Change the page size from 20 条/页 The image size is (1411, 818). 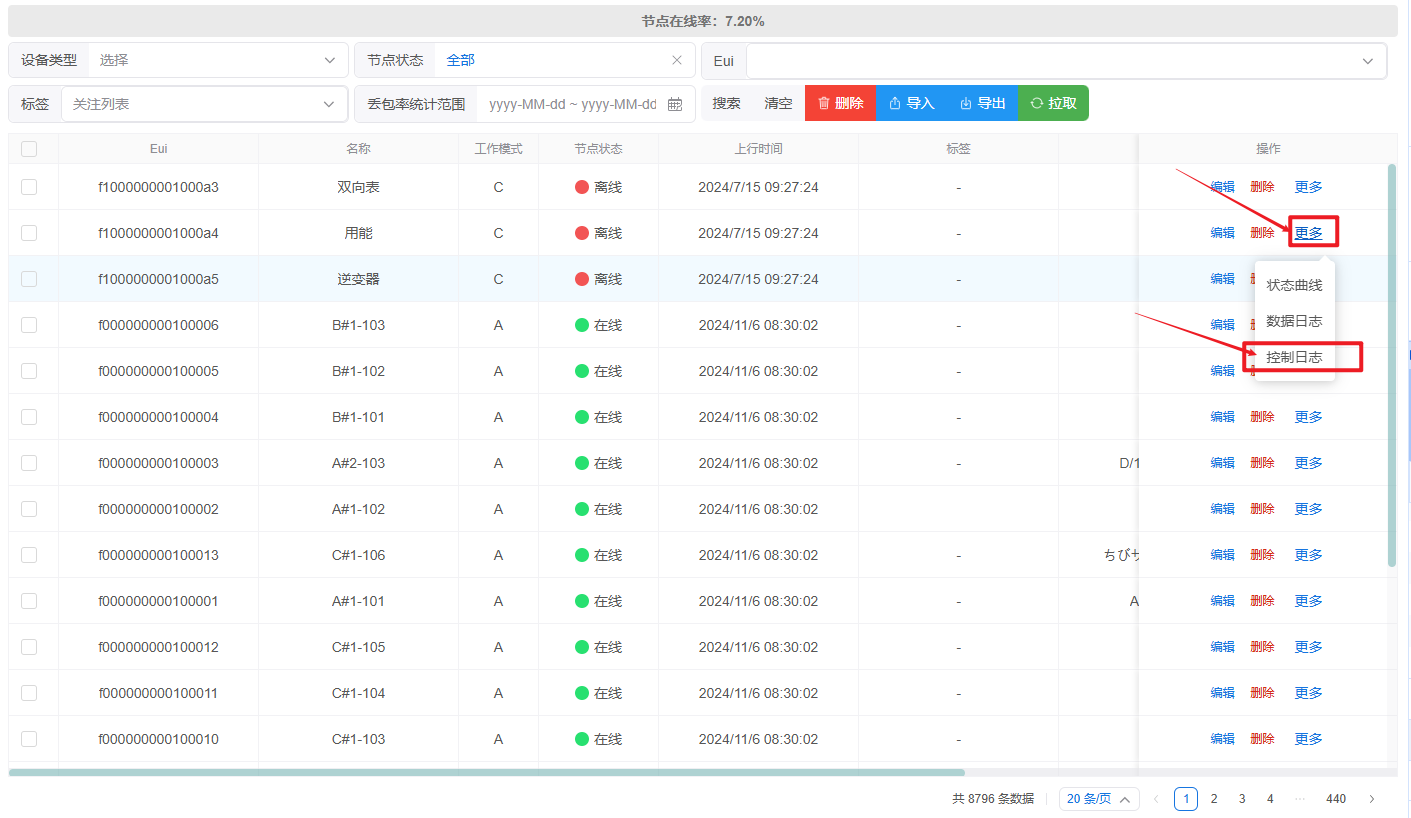point(1099,799)
